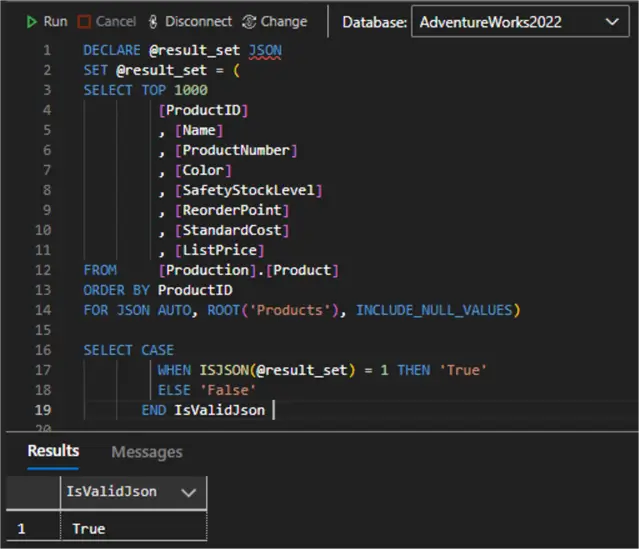
Task: Click the Change button label
Action: tap(284, 22)
